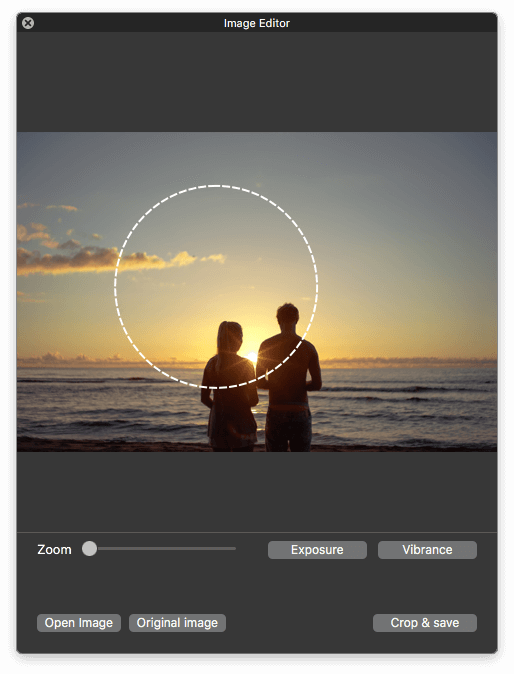Click the ocean waves right of the couple
514x674 pixels.
(x=408, y=404)
